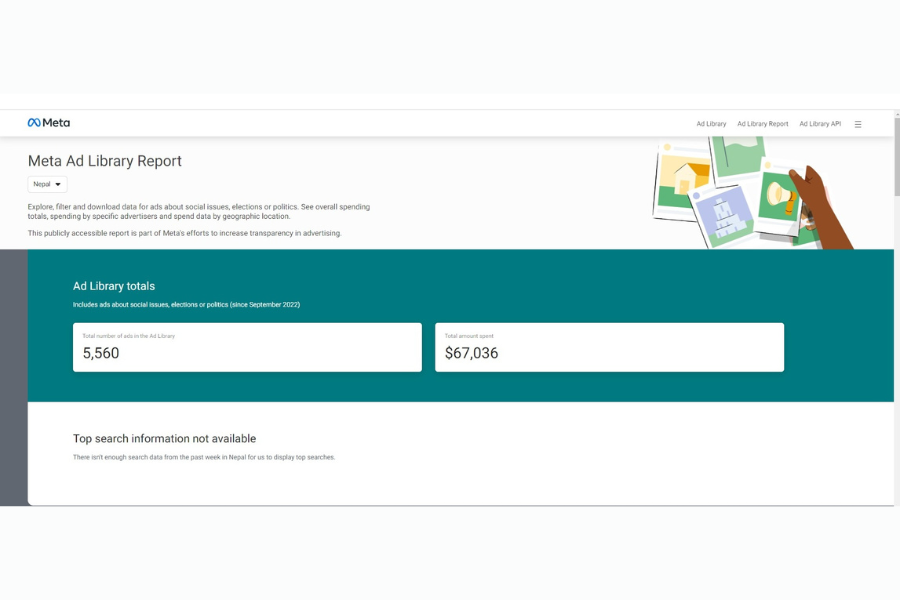Click the arrow on the Nepal selector
The image size is (900, 600).
58,185
